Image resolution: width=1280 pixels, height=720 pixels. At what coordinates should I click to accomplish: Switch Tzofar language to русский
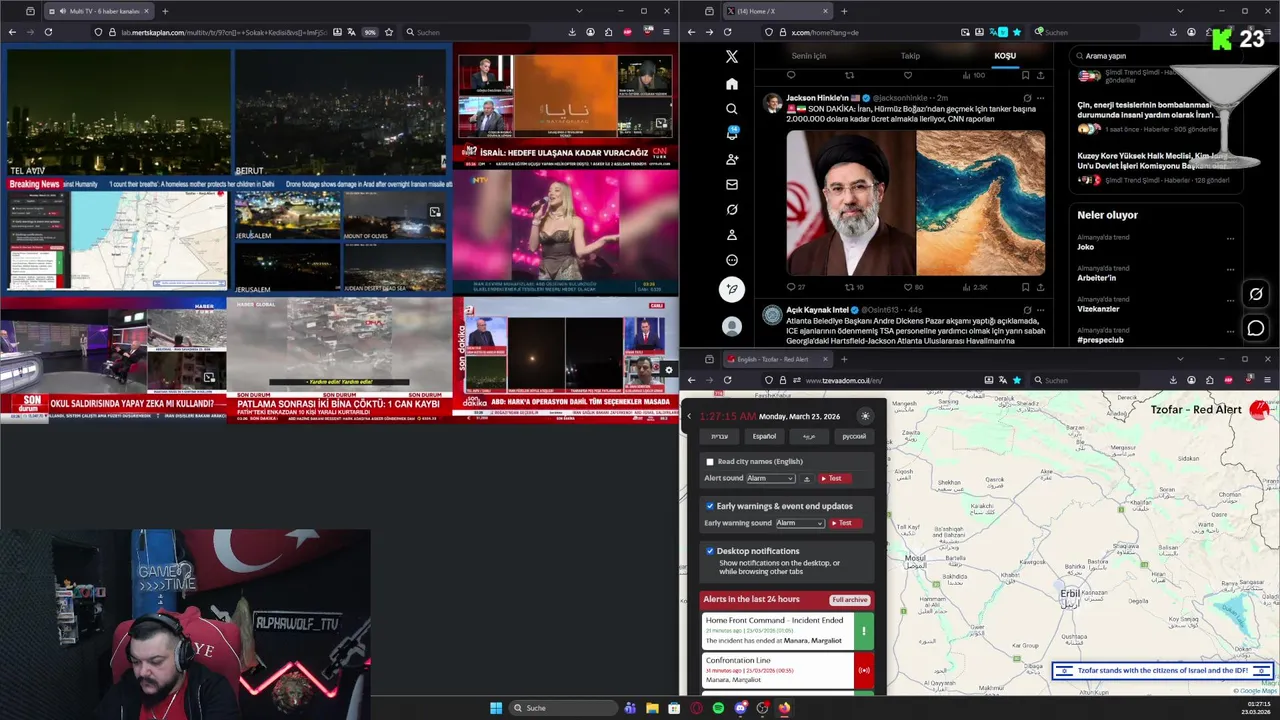(854, 436)
